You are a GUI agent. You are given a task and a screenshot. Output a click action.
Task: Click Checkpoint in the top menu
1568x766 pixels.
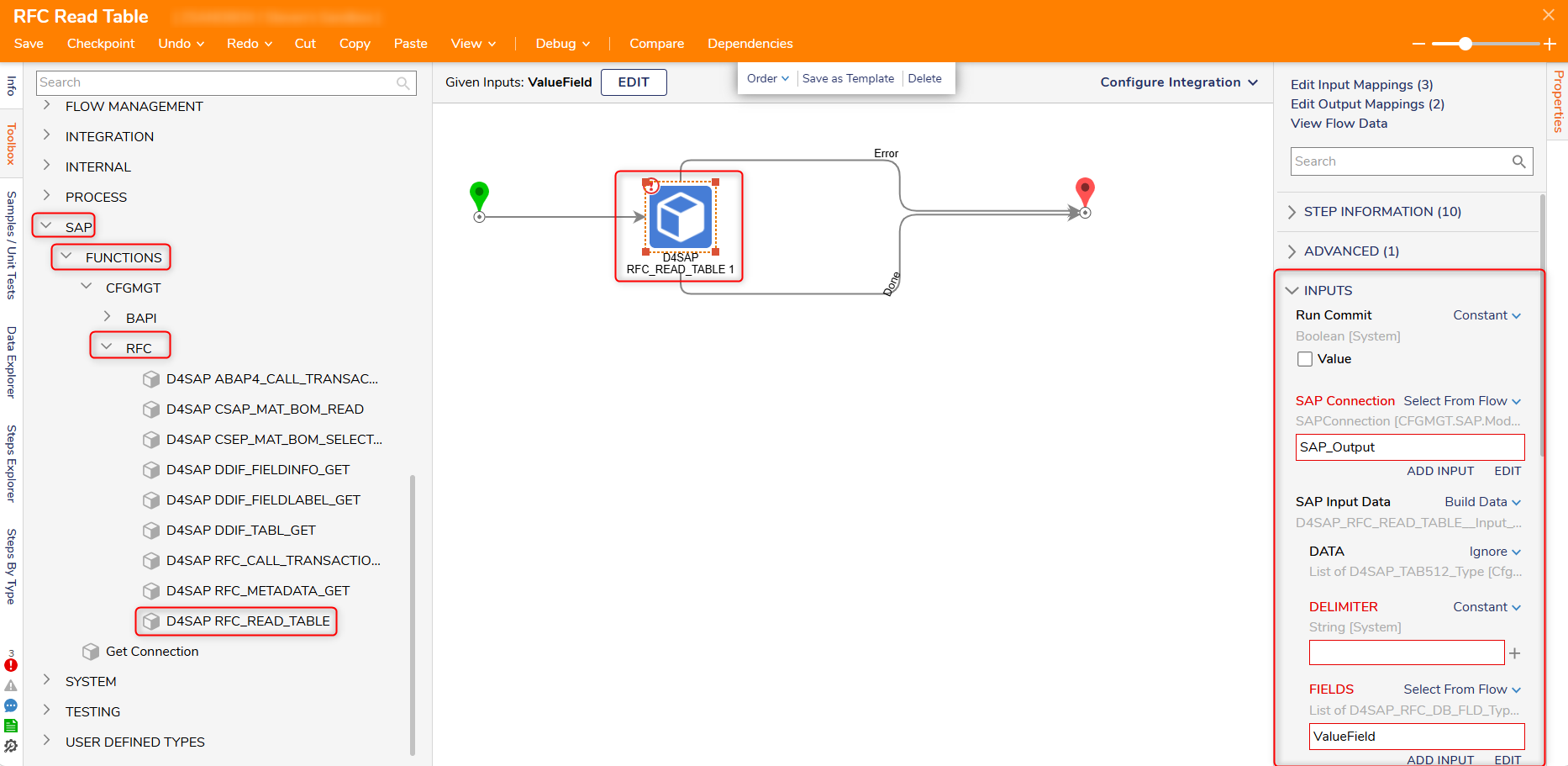(101, 44)
